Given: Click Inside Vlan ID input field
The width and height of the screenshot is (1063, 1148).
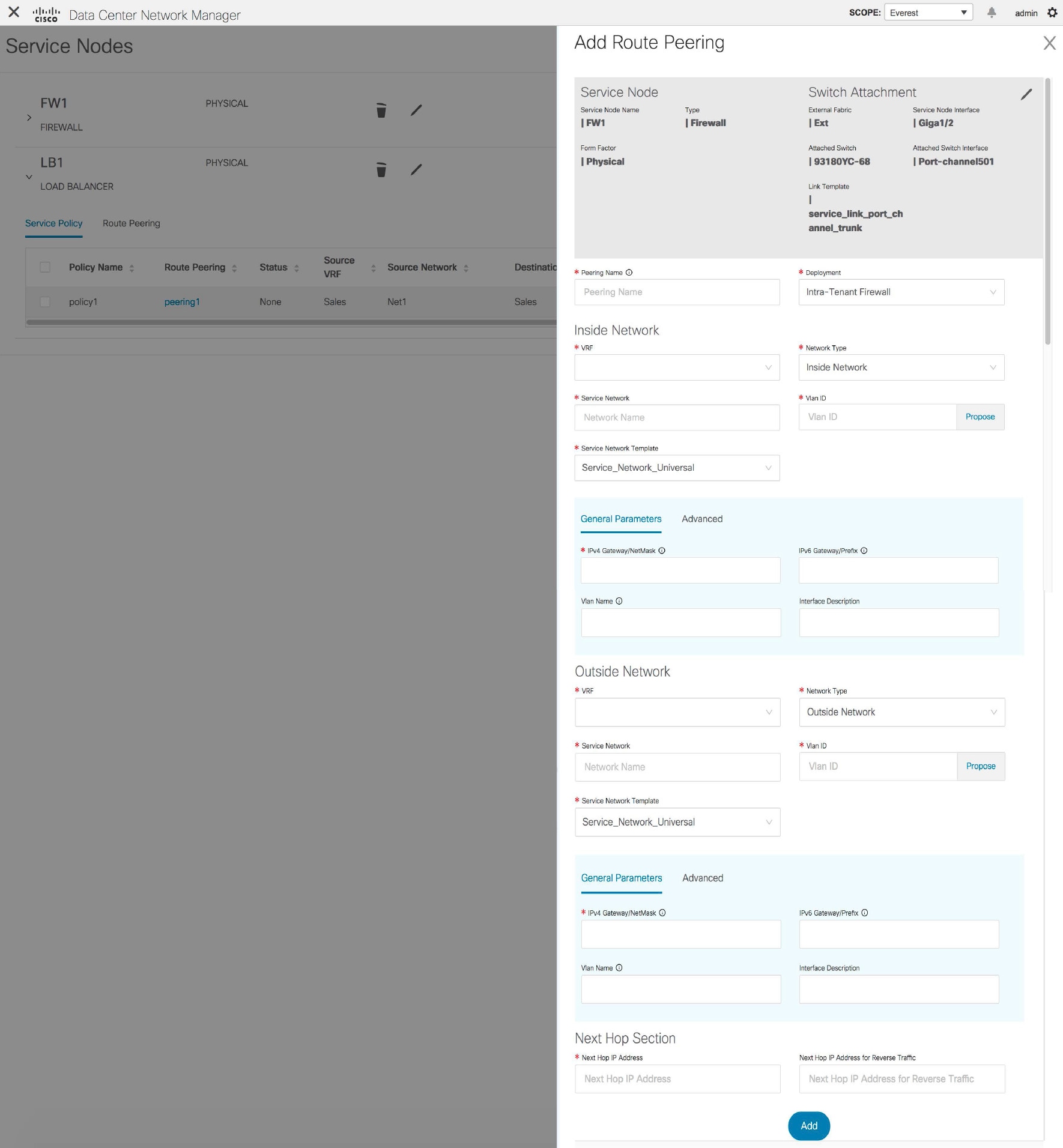Looking at the screenshot, I should pyautogui.click(x=877, y=417).
